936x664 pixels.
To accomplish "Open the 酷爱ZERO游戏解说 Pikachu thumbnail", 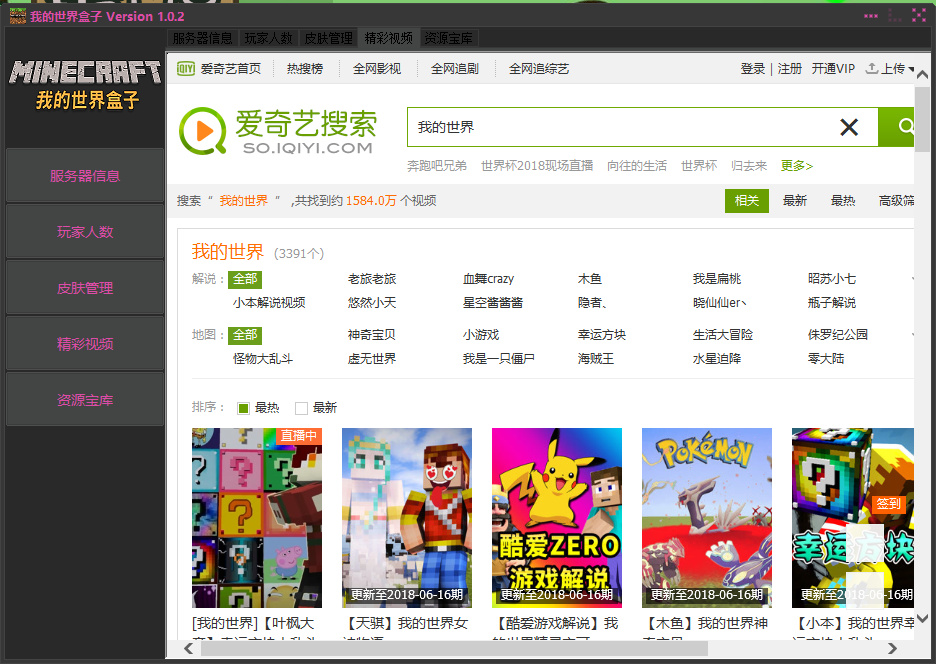I will (x=557, y=518).
